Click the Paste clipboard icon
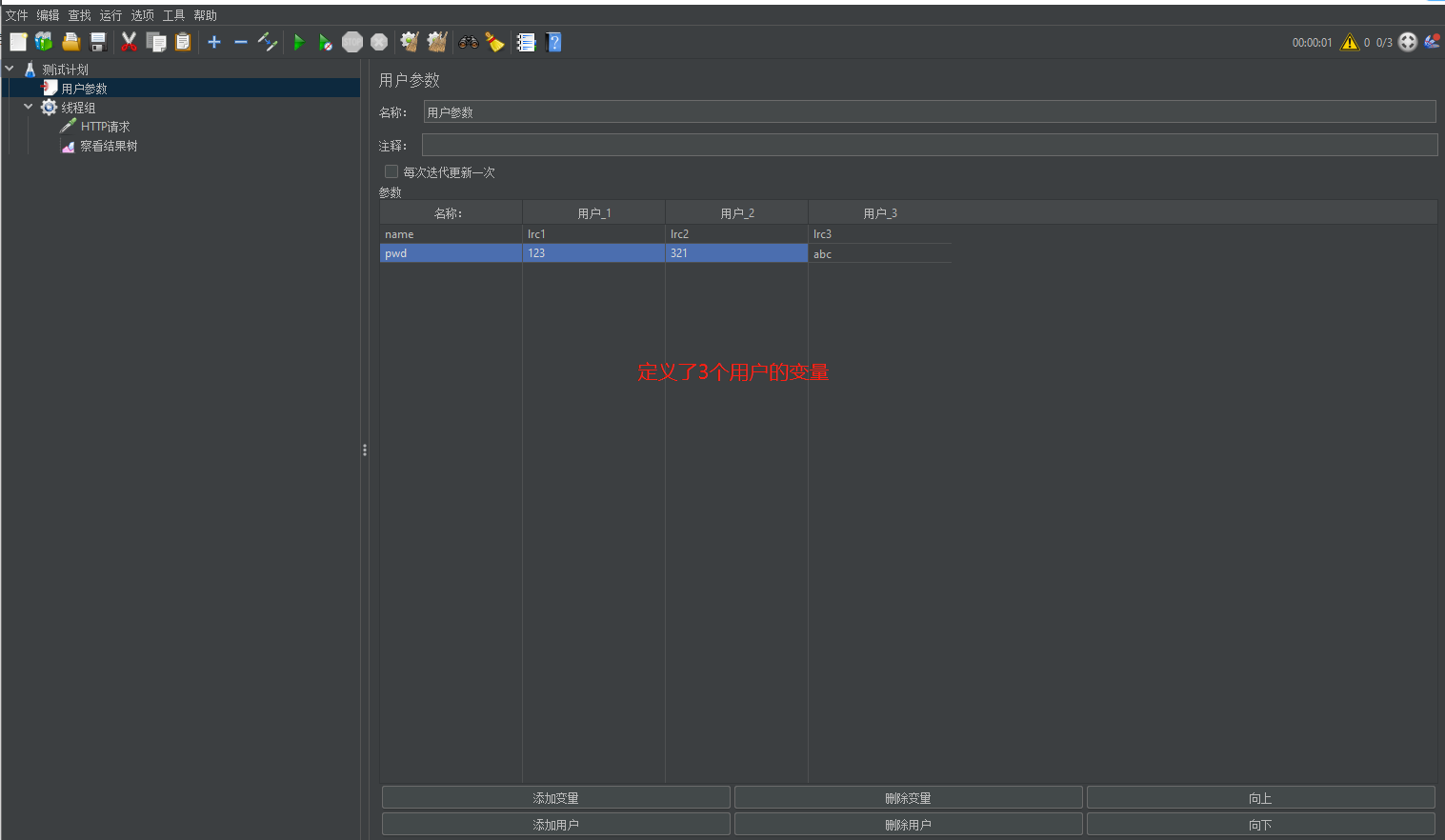This screenshot has width=1445, height=840. coord(183,42)
